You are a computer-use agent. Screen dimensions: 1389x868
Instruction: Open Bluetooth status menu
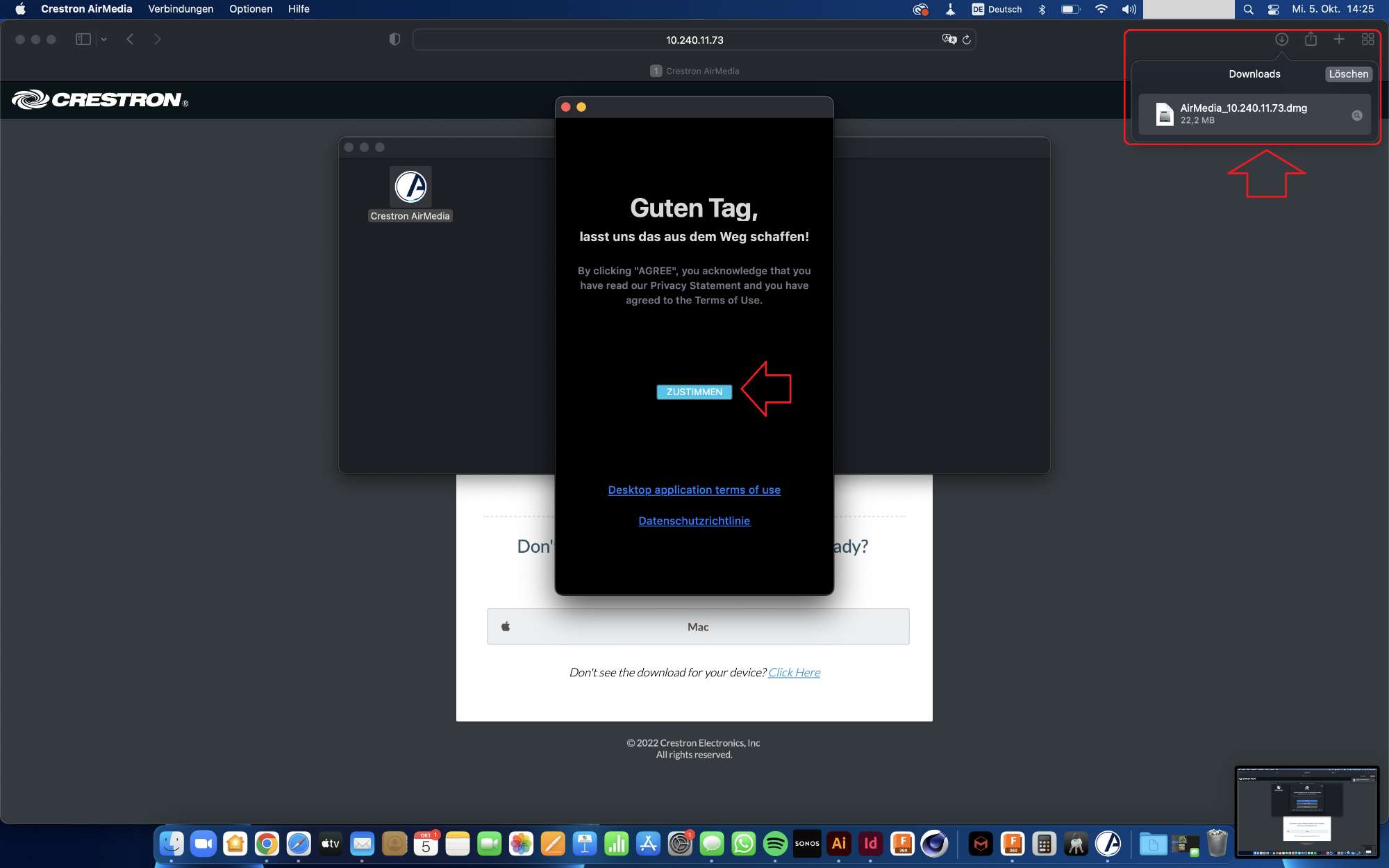click(x=1042, y=9)
